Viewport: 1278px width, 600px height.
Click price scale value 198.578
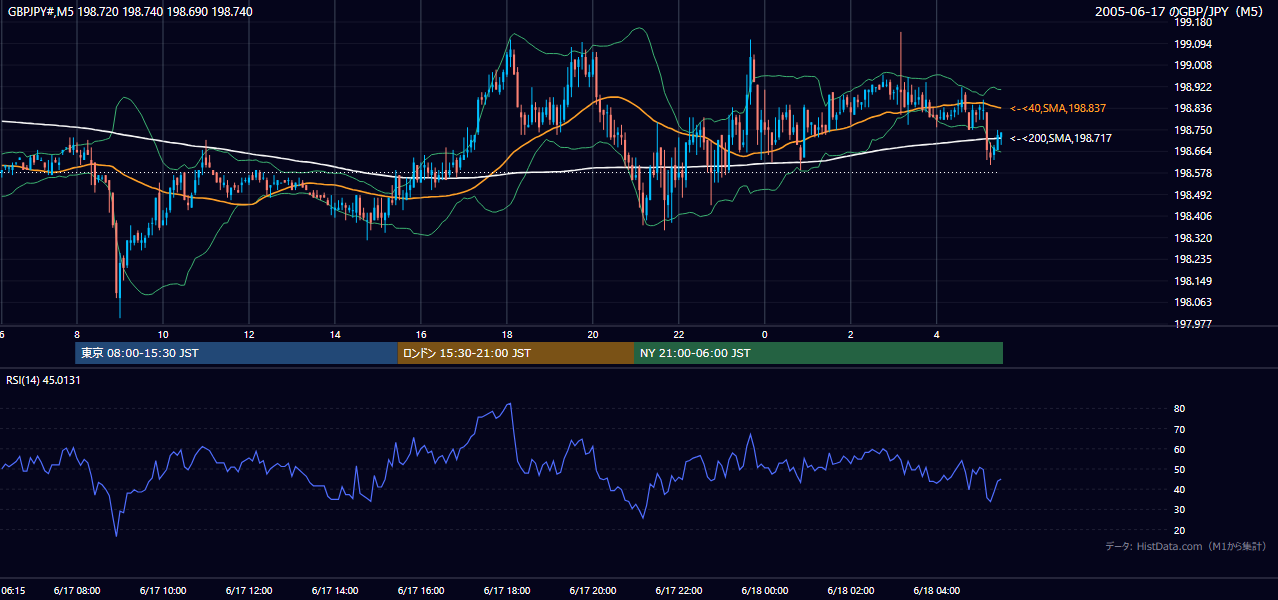click(x=1193, y=173)
